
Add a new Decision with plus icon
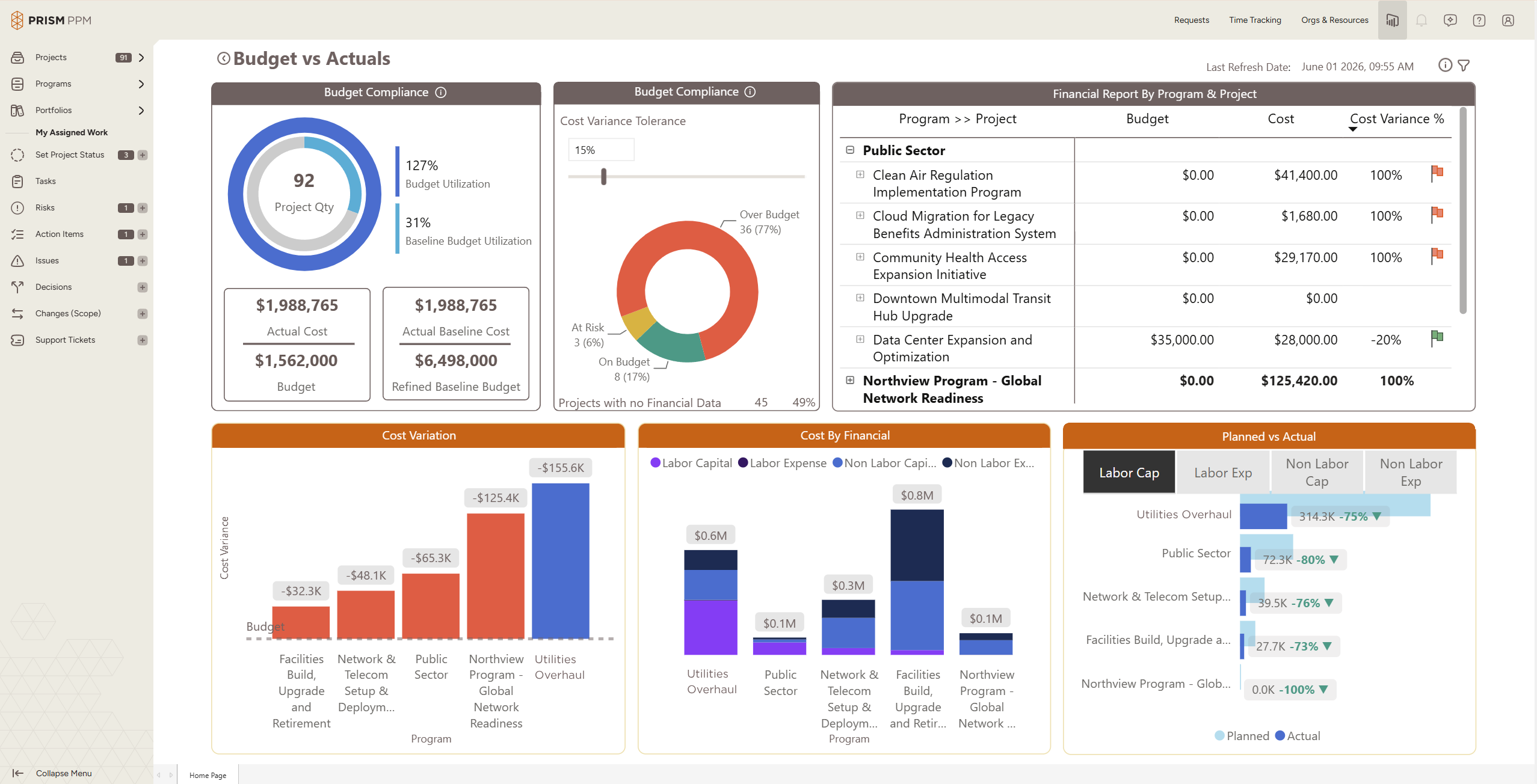point(143,287)
